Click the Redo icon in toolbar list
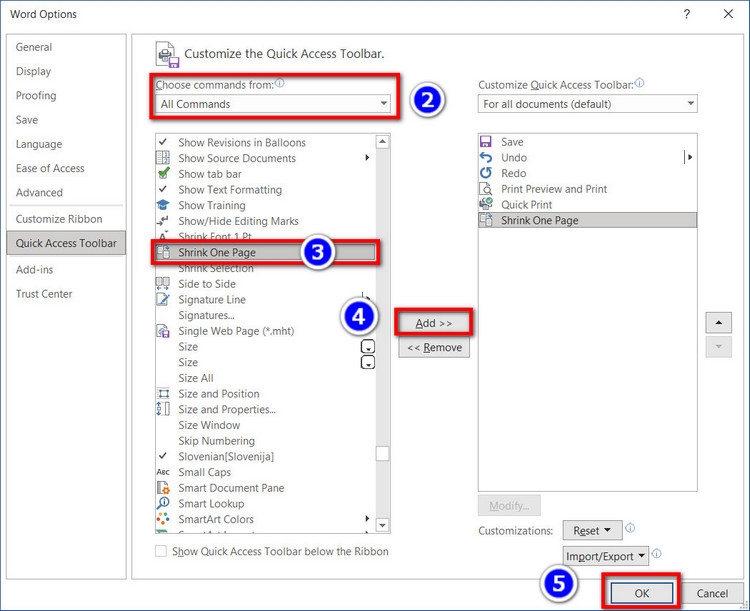750x611 pixels. click(485, 173)
